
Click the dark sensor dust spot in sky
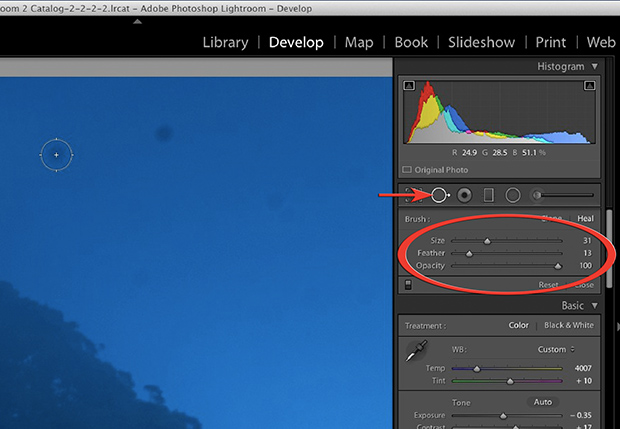coord(163,133)
